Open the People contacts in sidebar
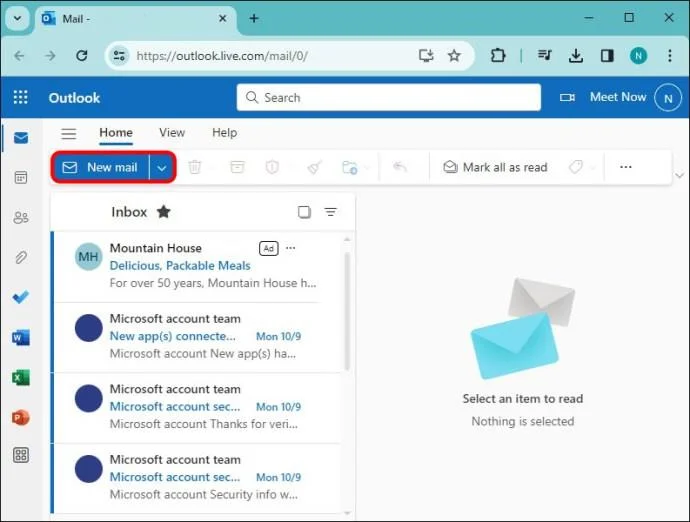The image size is (690, 522). pos(21,217)
